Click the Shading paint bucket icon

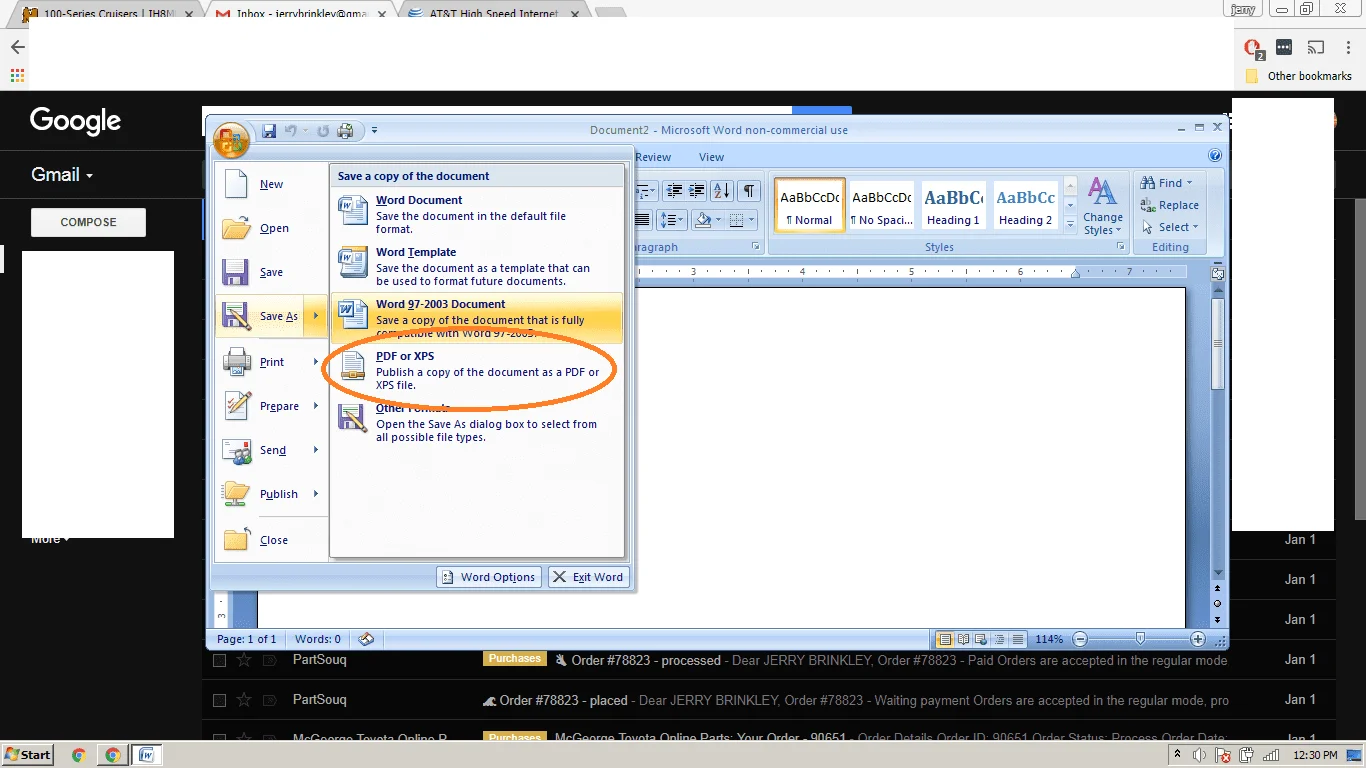pyautogui.click(x=703, y=220)
